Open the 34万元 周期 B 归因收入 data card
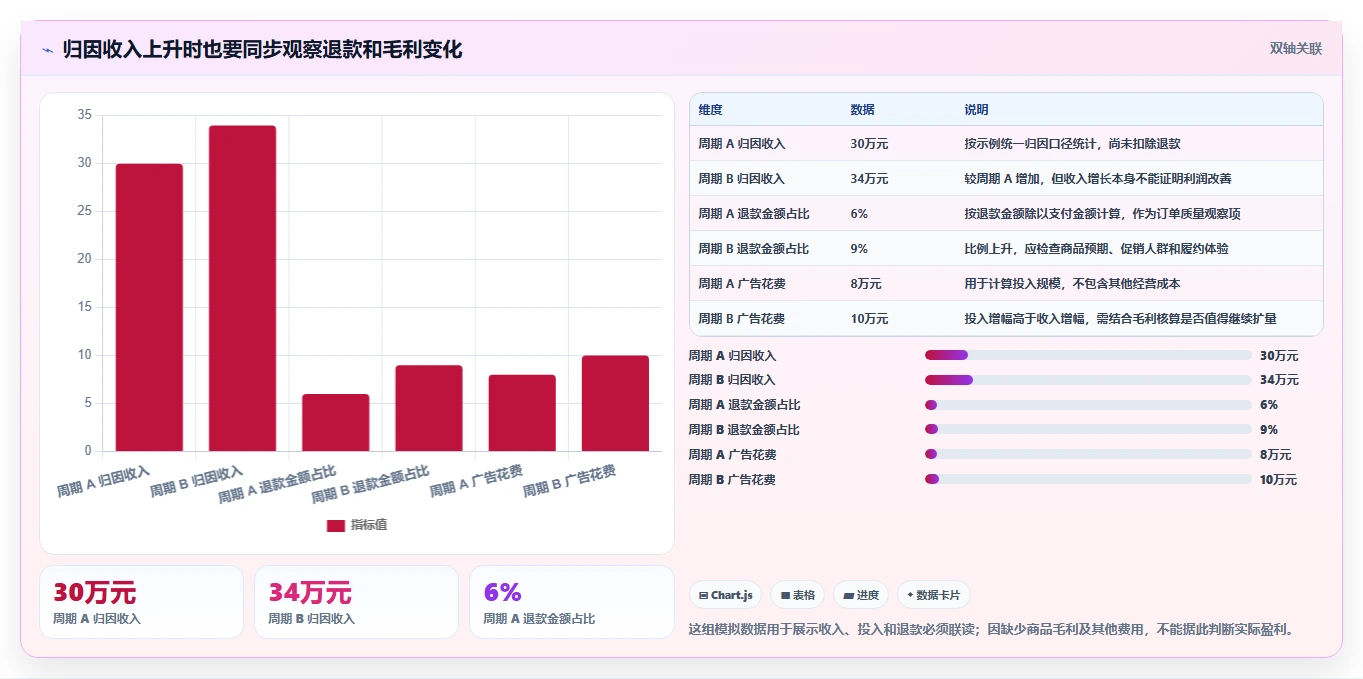The image size is (1363, 679). click(356, 602)
